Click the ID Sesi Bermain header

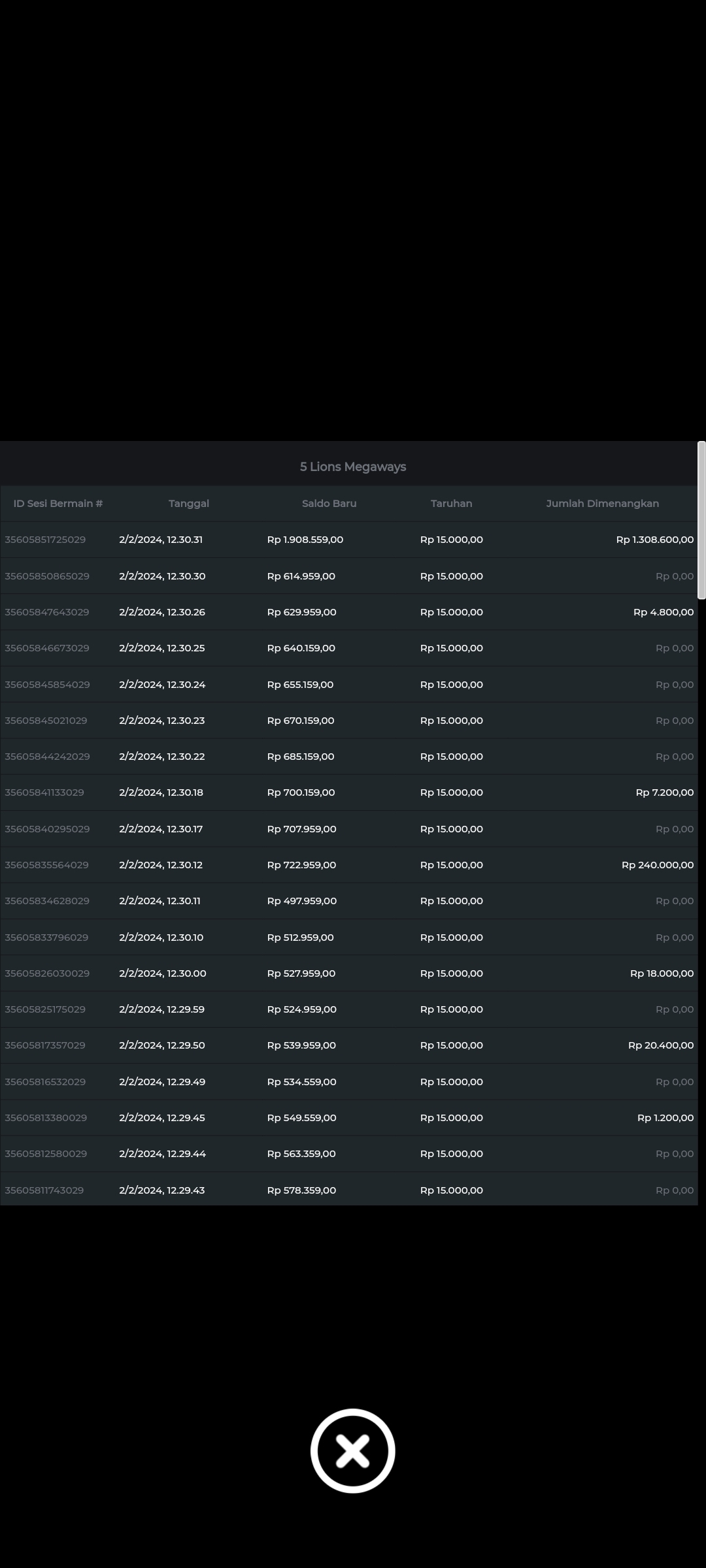point(58,504)
